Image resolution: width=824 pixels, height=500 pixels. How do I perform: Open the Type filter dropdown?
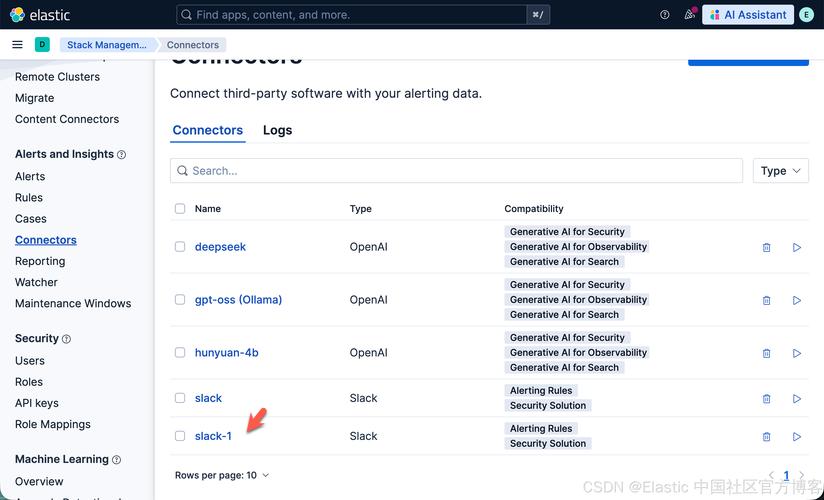780,171
